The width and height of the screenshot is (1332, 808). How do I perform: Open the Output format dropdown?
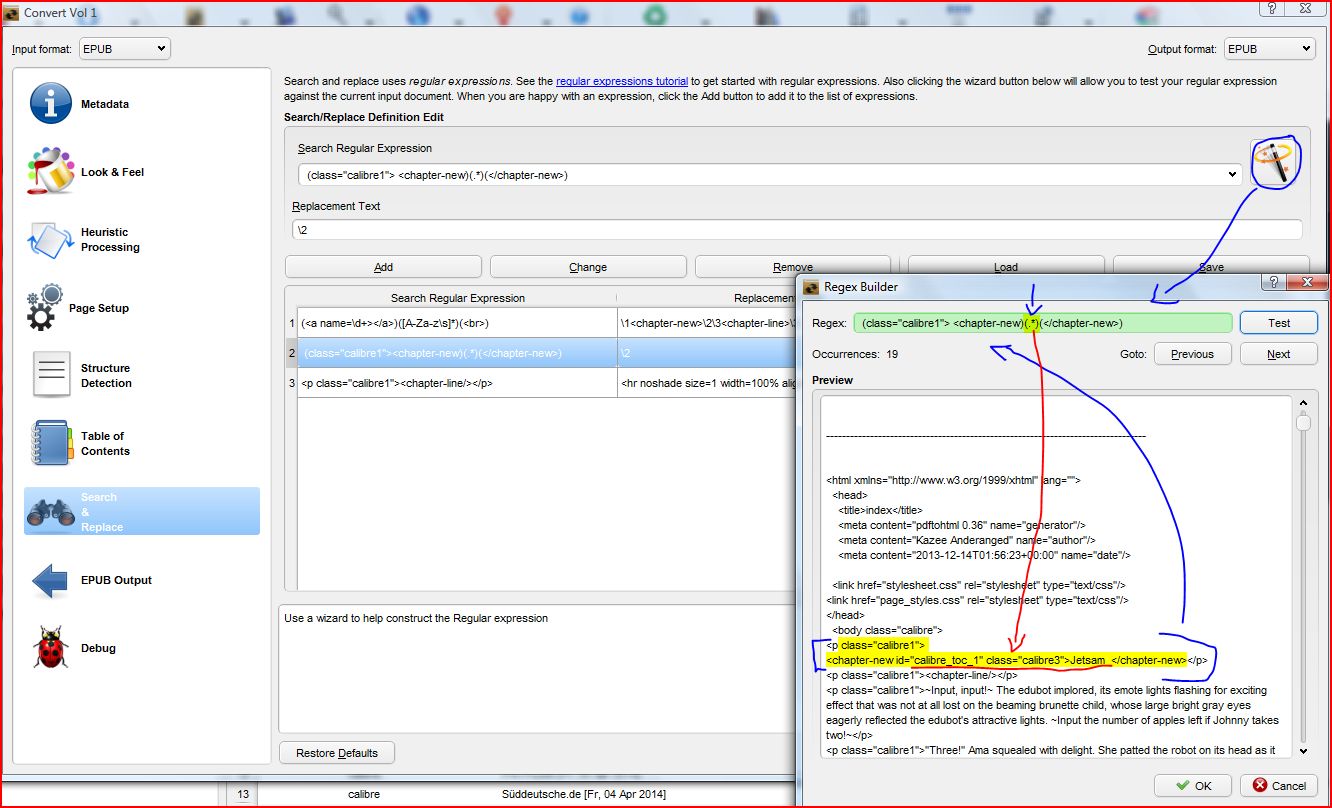(x=1269, y=48)
